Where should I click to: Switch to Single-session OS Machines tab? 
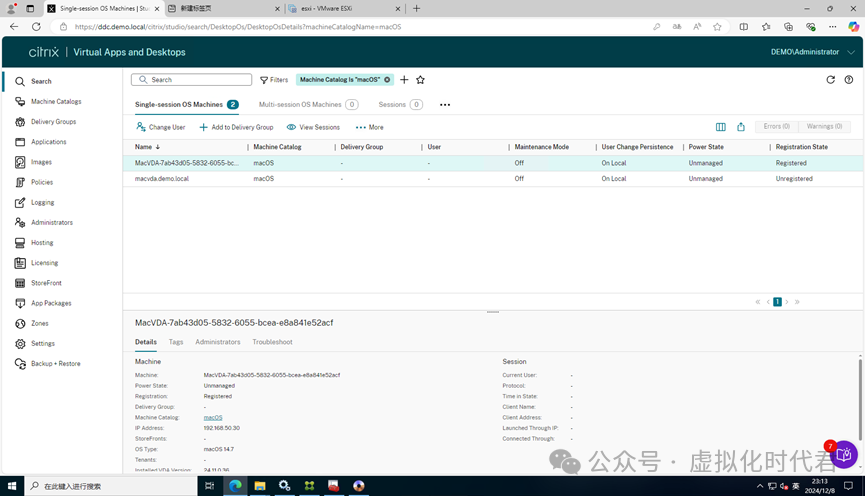pos(186,104)
